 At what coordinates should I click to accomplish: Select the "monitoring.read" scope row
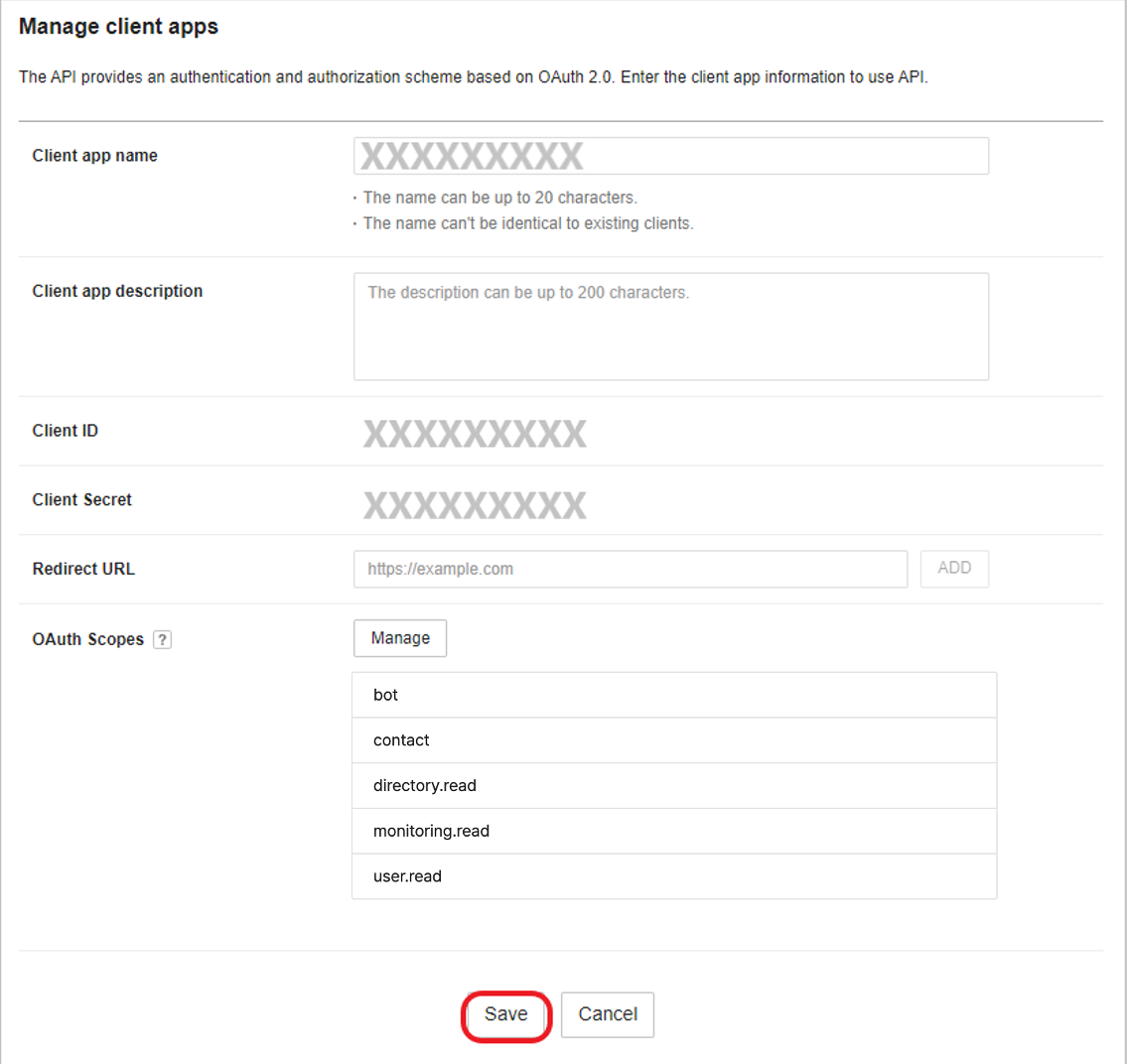coord(674,832)
